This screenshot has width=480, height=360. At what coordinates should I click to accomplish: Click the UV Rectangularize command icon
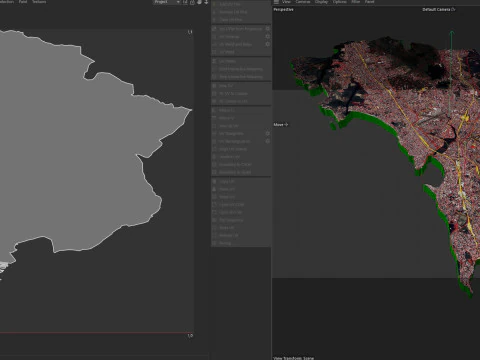tap(215, 141)
